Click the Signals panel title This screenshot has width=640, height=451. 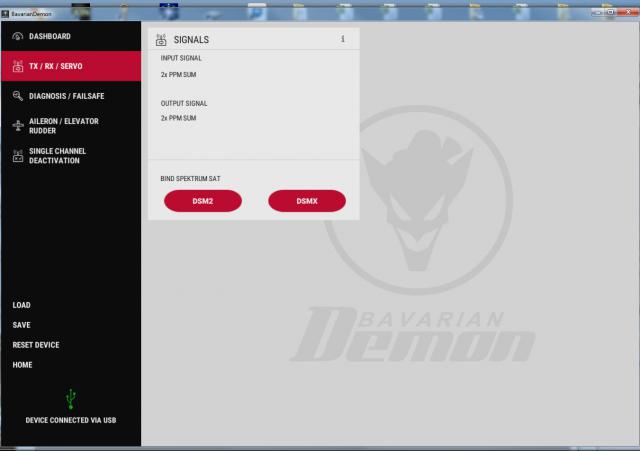[x=191, y=40]
